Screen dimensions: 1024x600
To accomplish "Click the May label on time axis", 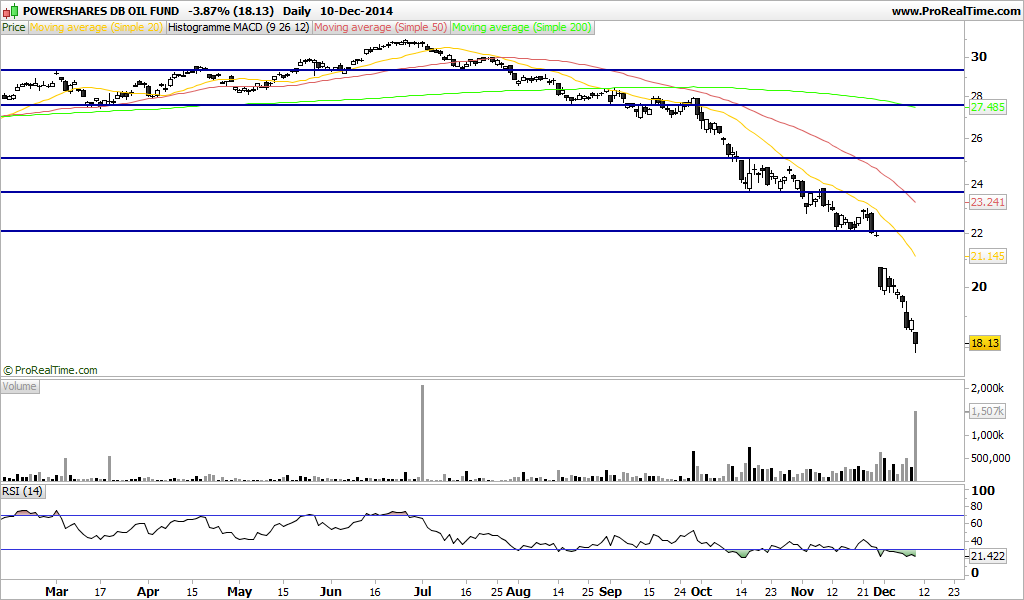I will pyautogui.click(x=240, y=592).
